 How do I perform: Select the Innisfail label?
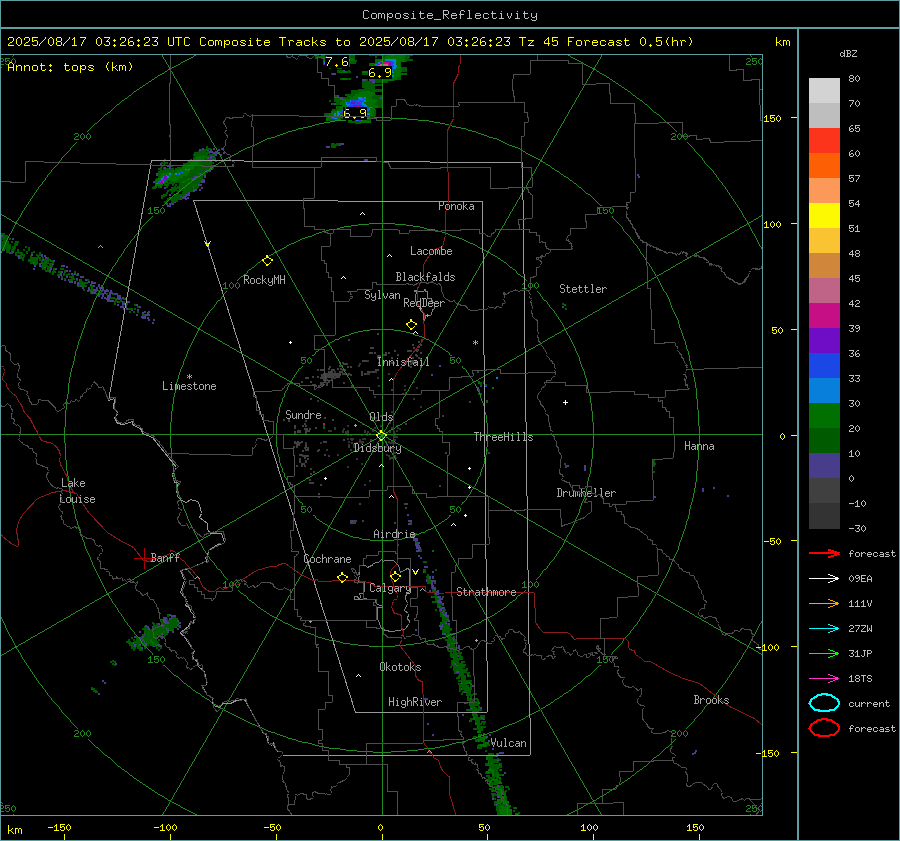(x=403, y=362)
